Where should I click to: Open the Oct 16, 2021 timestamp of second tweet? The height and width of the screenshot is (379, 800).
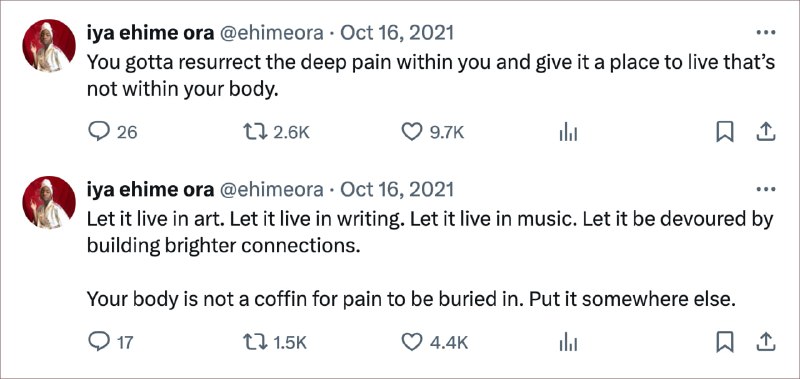pyautogui.click(x=396, y=190)
